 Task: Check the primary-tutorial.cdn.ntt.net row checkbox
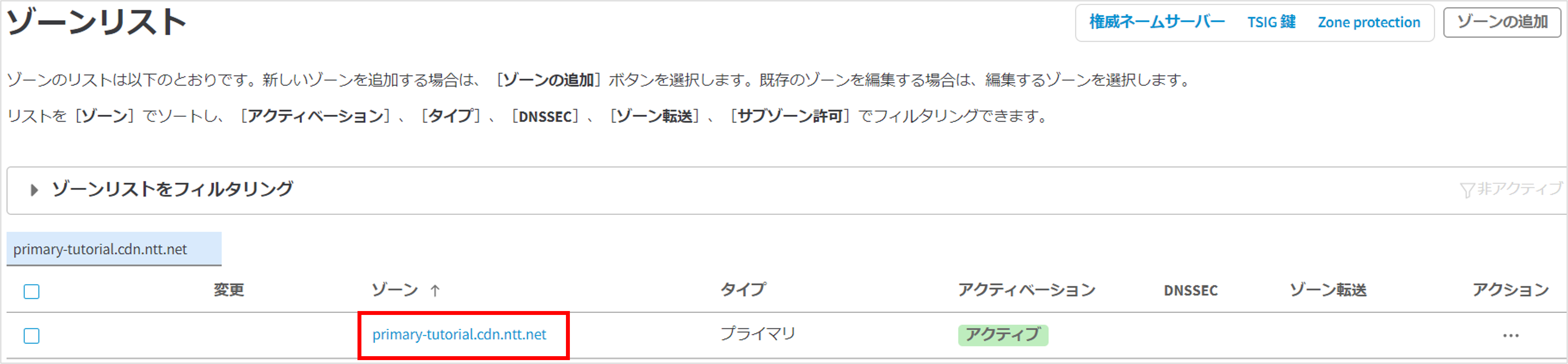tap(32, 336)
